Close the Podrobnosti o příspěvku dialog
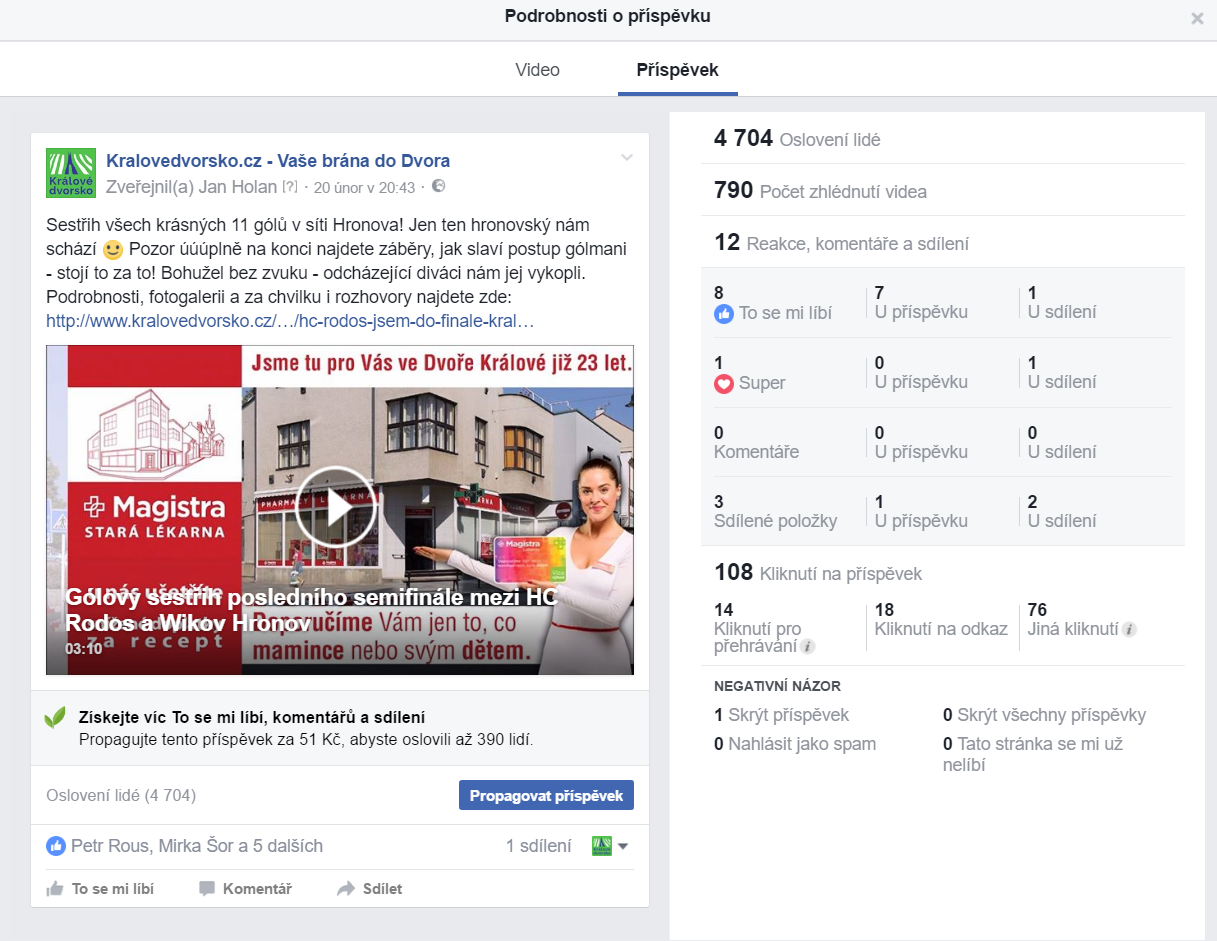The width and height of the screenshot is (1217, 941). [1197, 18]
